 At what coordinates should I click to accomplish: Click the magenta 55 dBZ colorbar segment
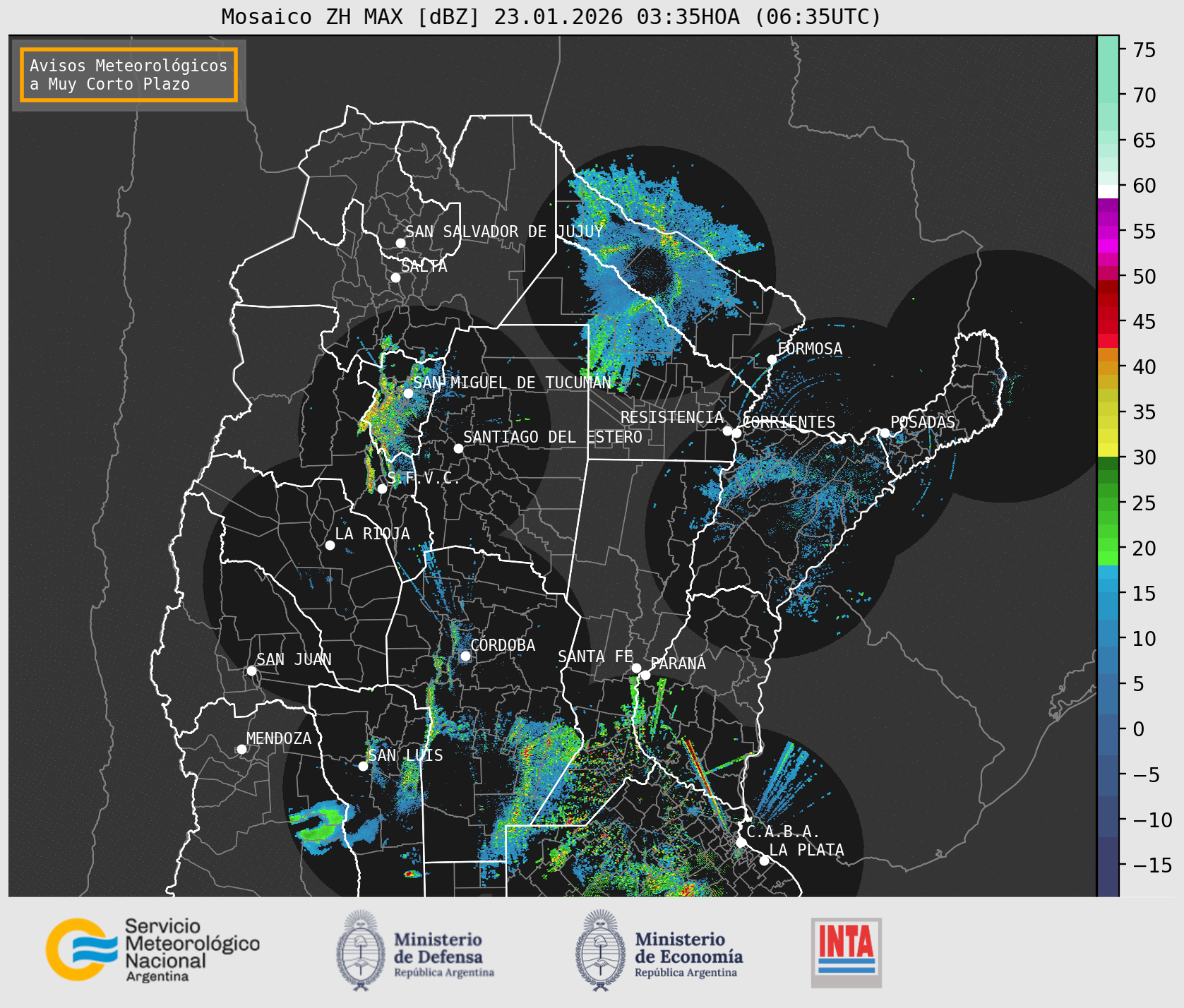click(1108, 232)
